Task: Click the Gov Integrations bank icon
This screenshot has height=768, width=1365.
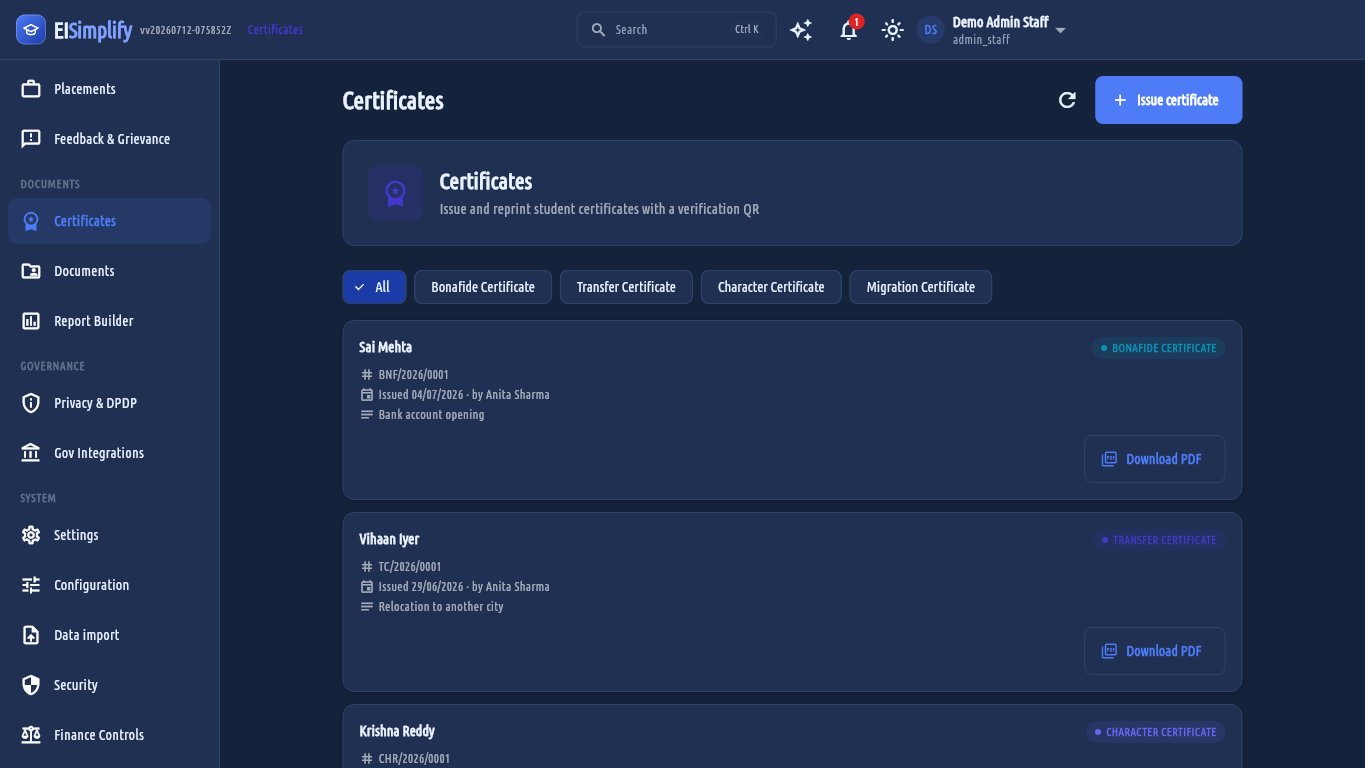Action: (x=31, y=453)
